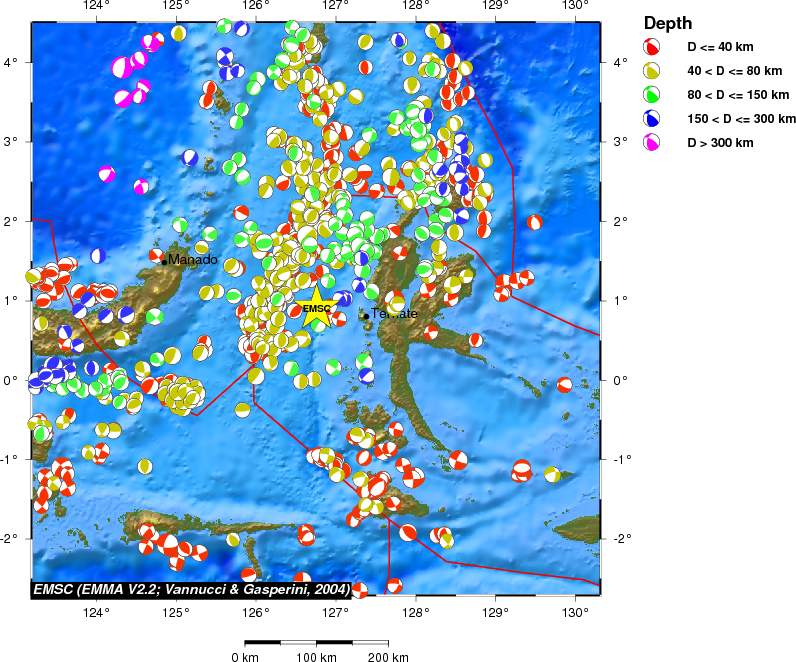796x662 pixels.
Task: Select the yellow 40 < D <= 80 km legend symbol
Action: point(651,71)
